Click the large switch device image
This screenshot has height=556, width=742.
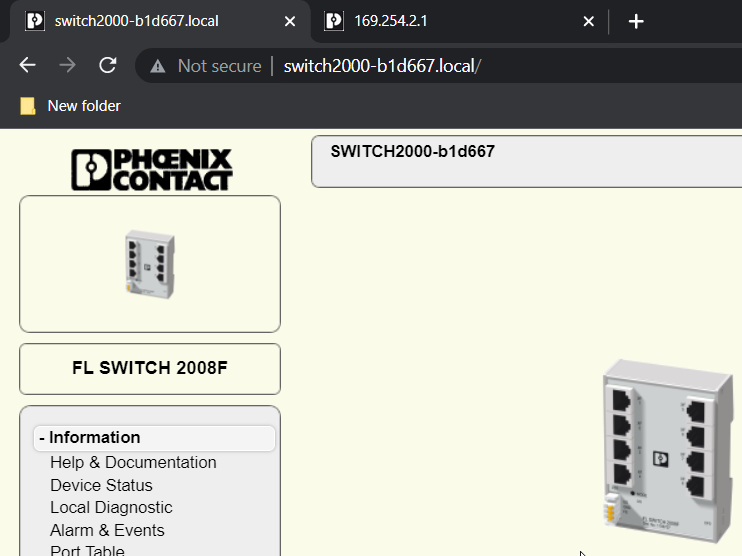[x=668, y=450]
